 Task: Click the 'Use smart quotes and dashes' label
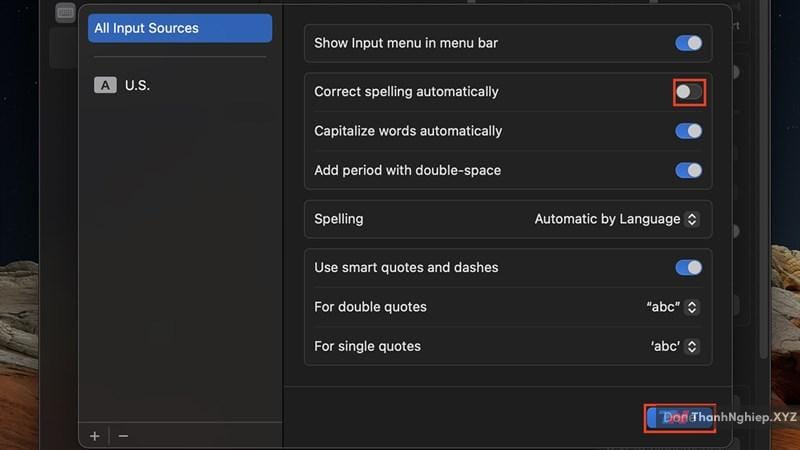(x=406, y=268)
